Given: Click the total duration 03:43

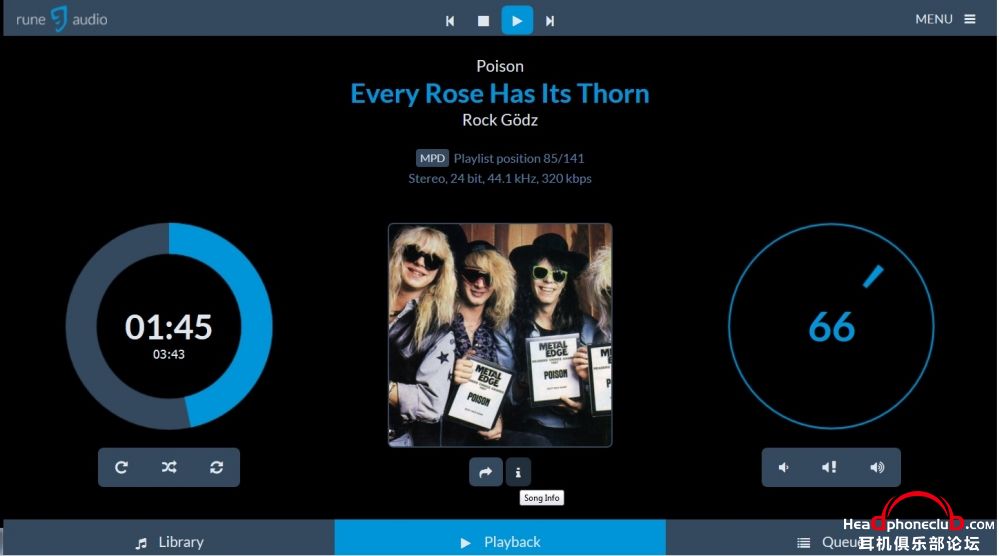Looking at the screenshot, I should point(169,354).
